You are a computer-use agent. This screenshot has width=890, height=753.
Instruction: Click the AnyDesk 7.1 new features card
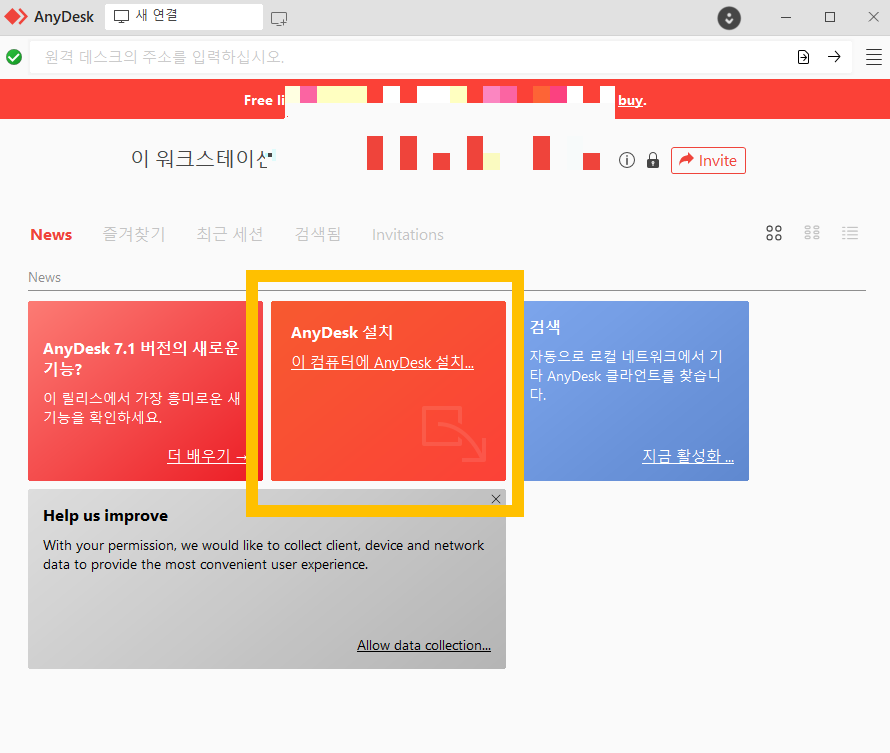click(145, 391)
